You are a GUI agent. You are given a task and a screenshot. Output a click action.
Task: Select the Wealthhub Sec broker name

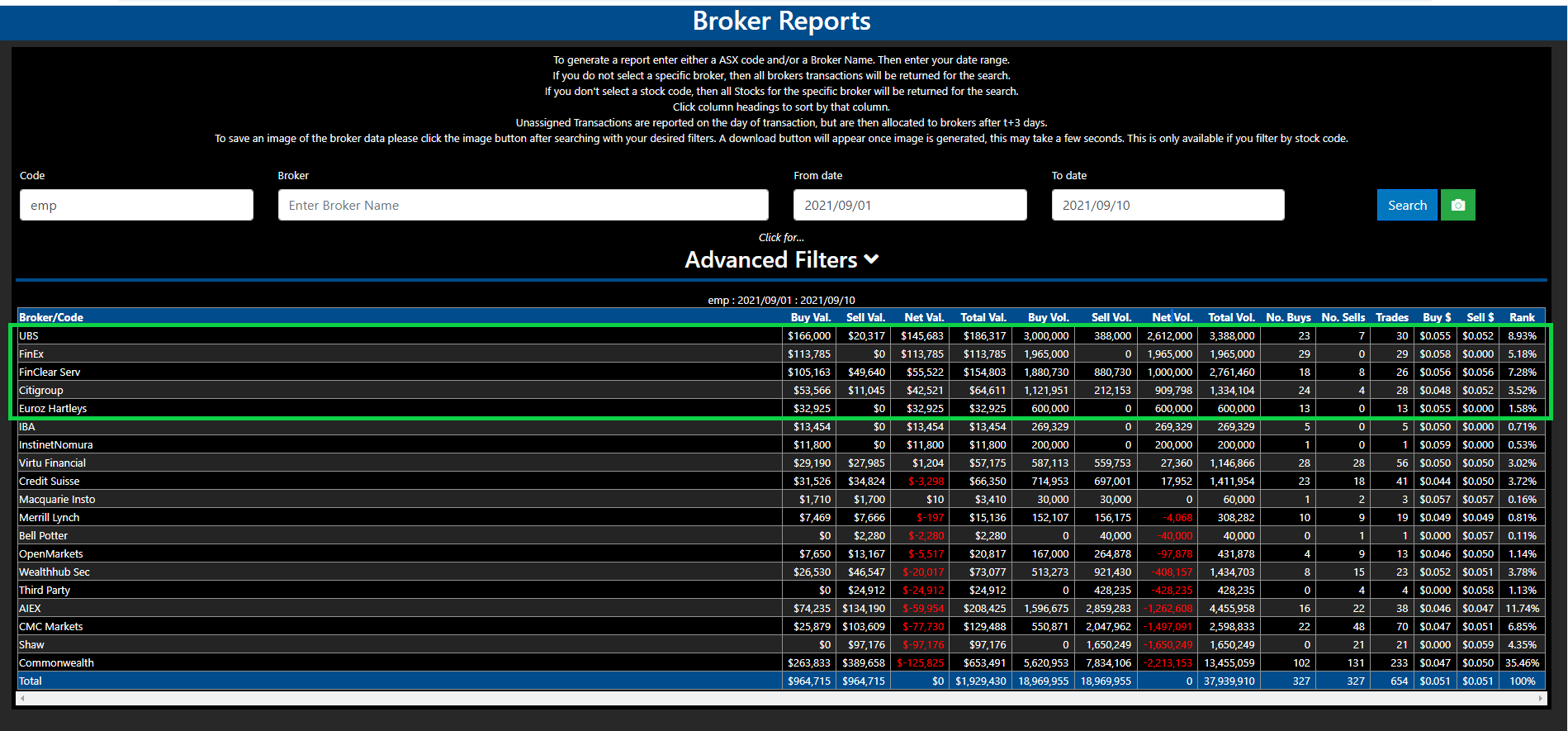(54, 572)
